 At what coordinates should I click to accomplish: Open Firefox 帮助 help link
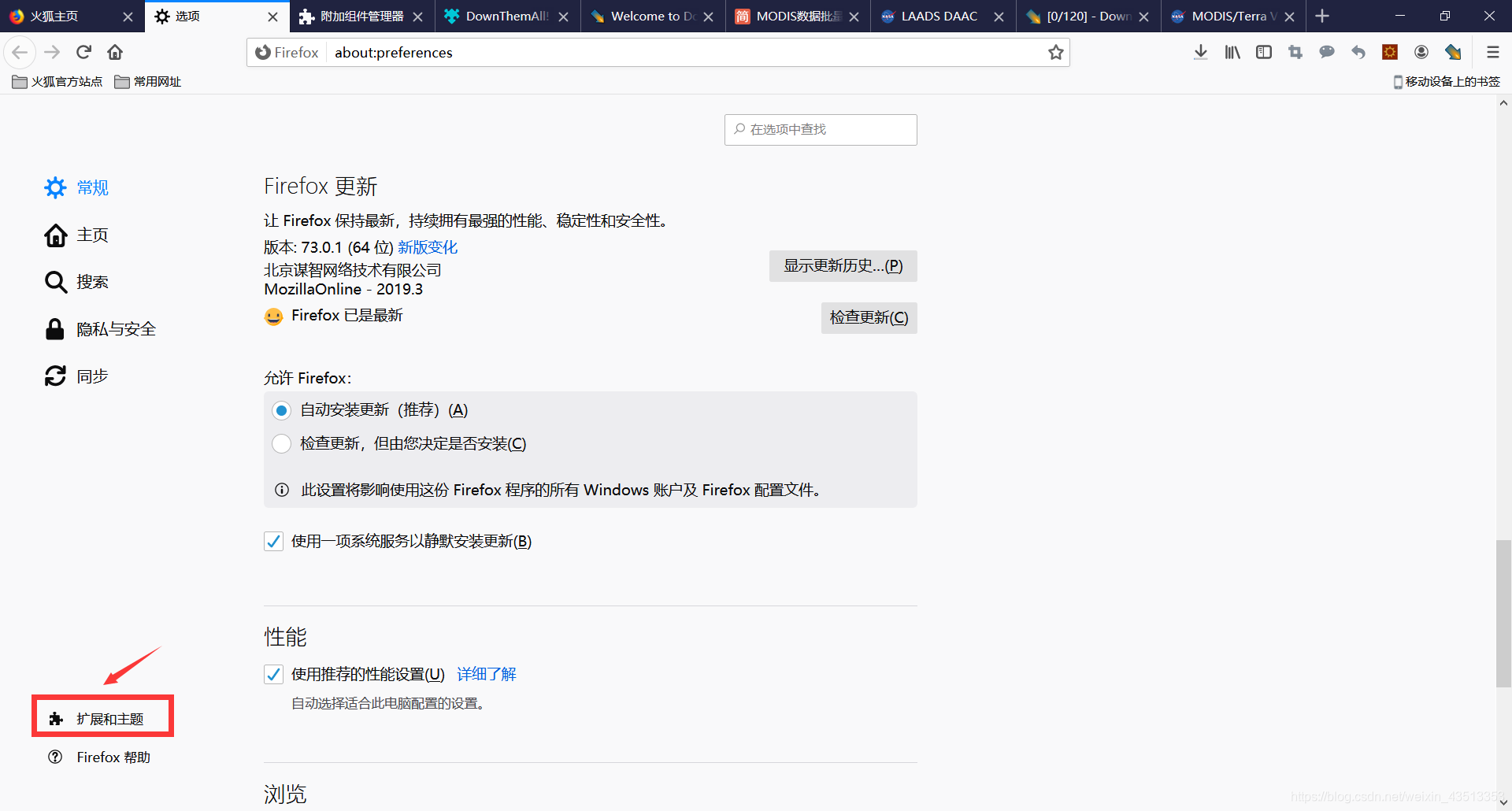tap(99, 757)
